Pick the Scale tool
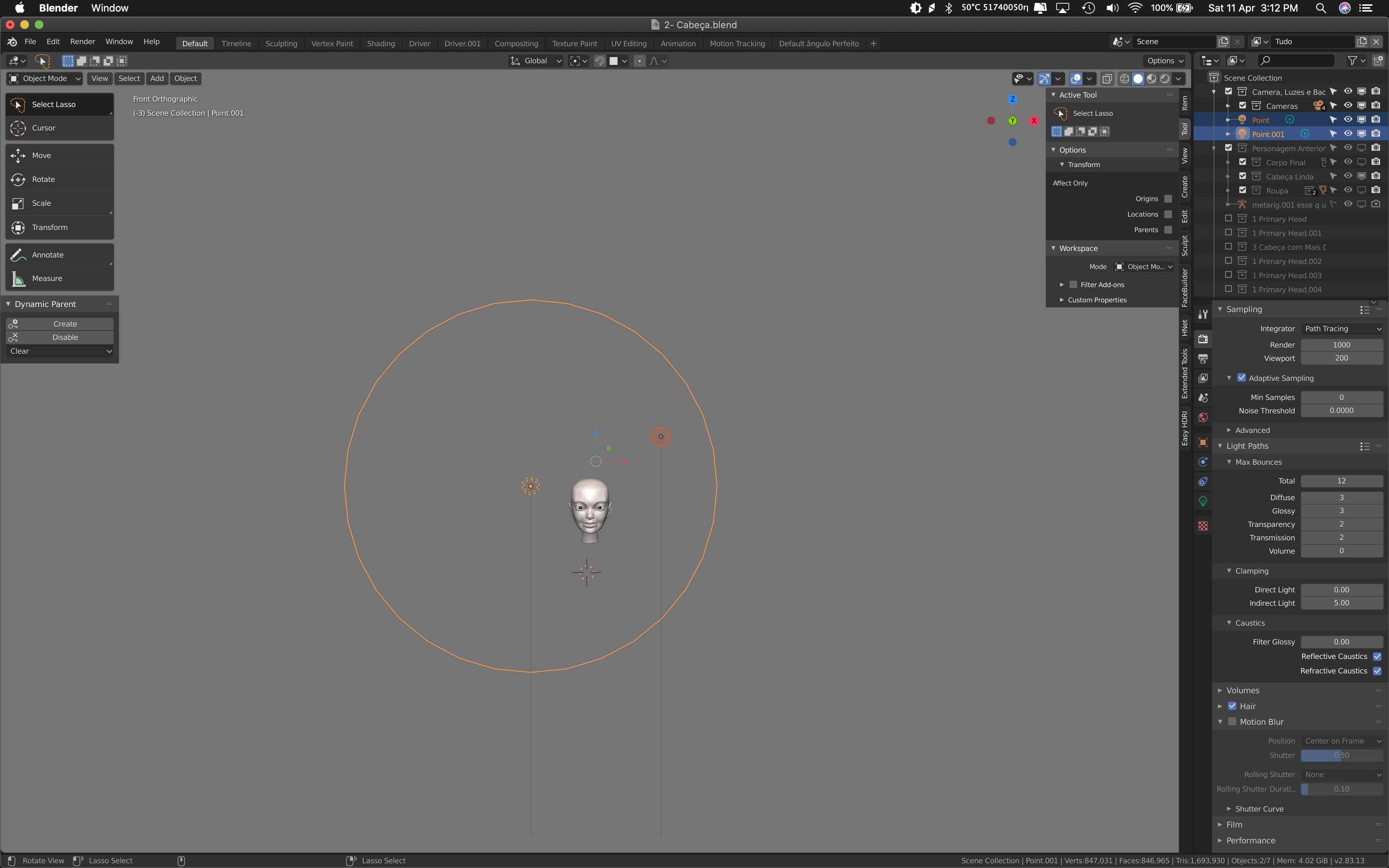 (x=60, y=203)
